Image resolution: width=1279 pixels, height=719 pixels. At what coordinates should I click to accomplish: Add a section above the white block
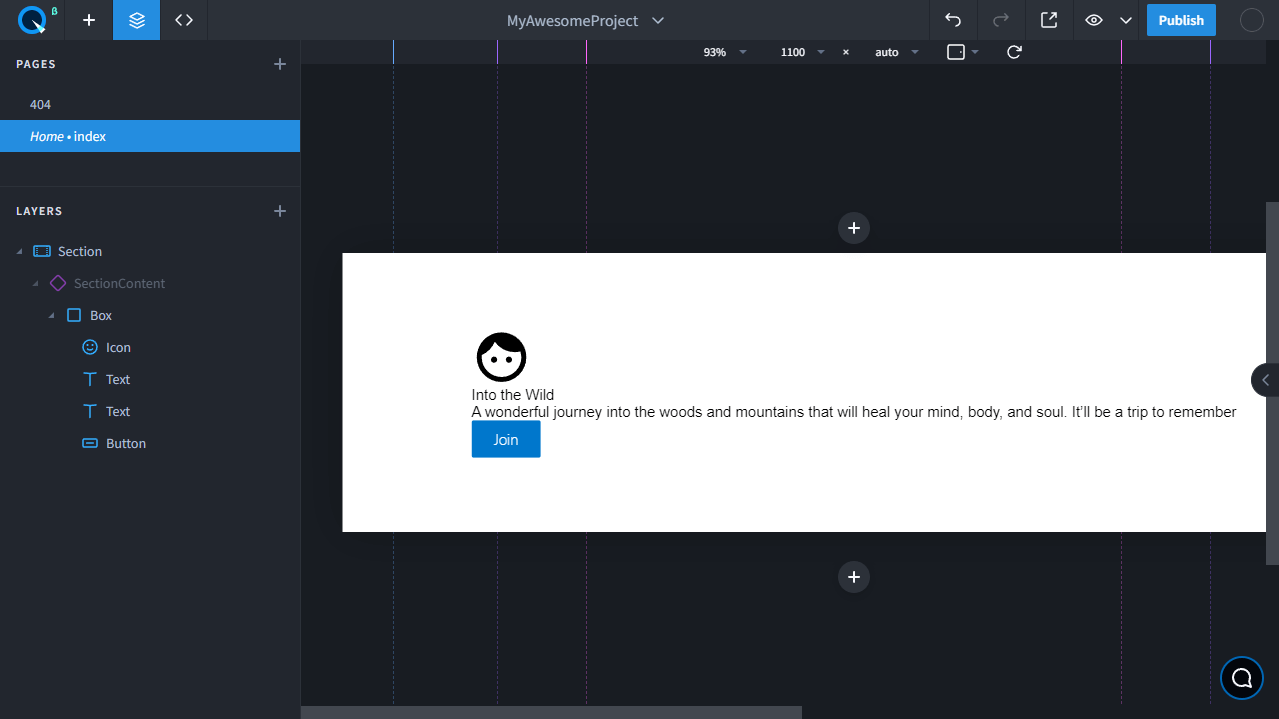tap(854, 228)
